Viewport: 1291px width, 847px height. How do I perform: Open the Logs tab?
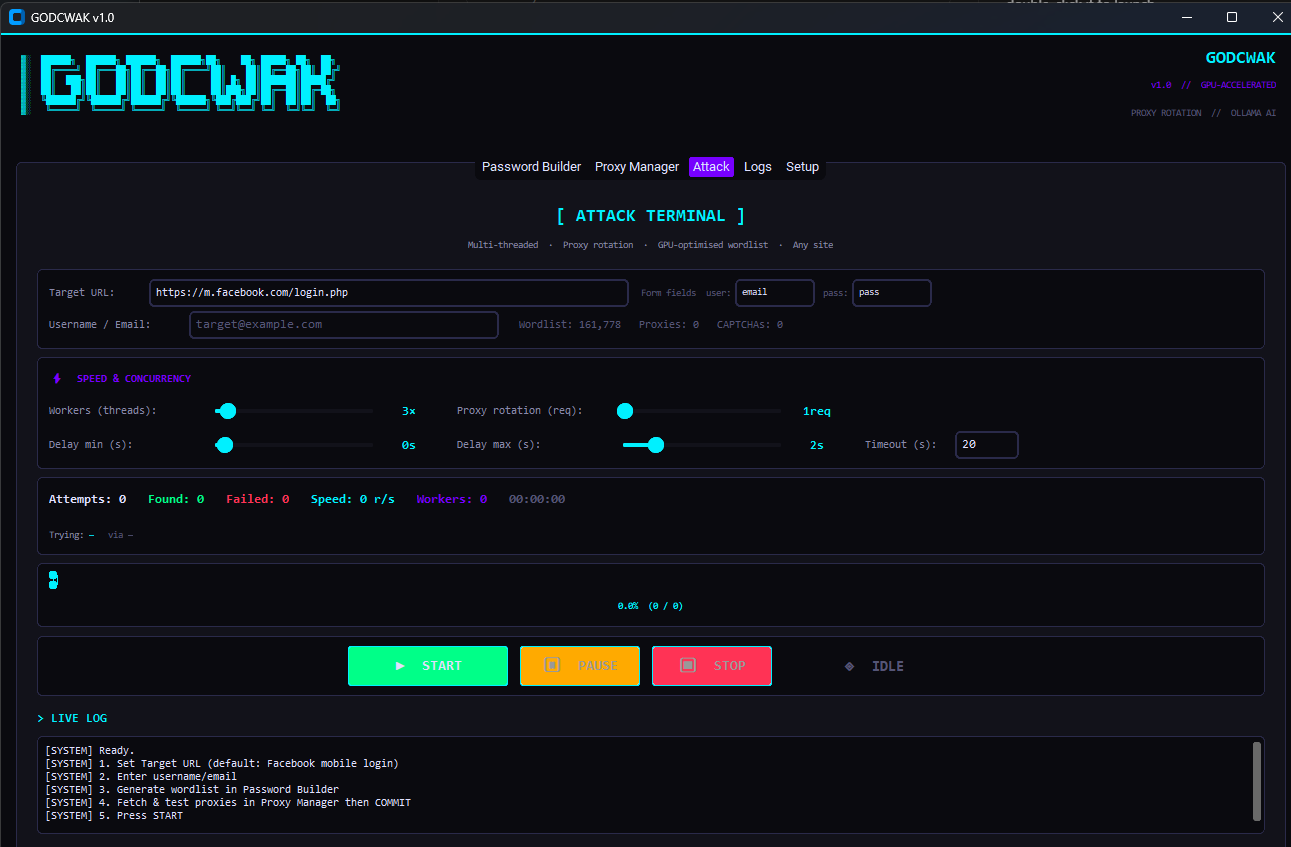[758, 167]
